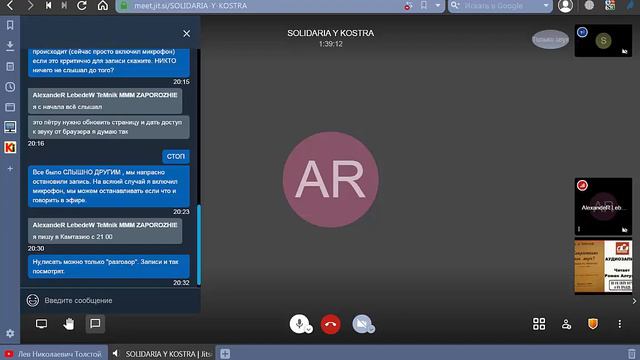Click the red raised-hand indicator on AlexandeR
The height and width of the screenshot is (360, 640).
(582, 185)
